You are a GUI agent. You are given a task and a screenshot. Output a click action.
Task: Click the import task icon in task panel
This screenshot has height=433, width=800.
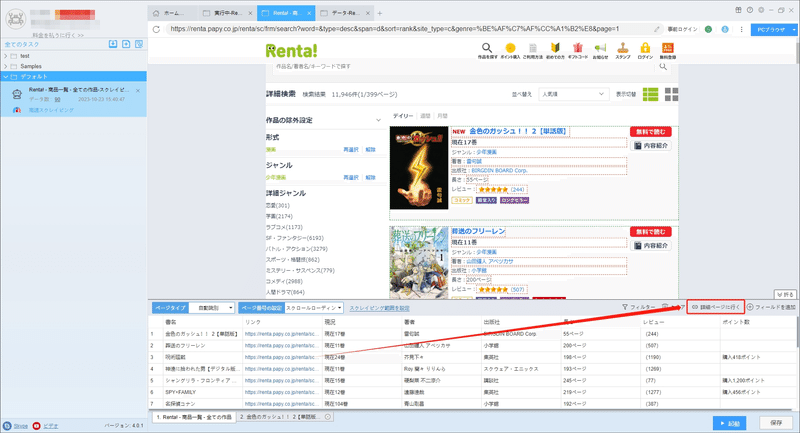point(113,44)
